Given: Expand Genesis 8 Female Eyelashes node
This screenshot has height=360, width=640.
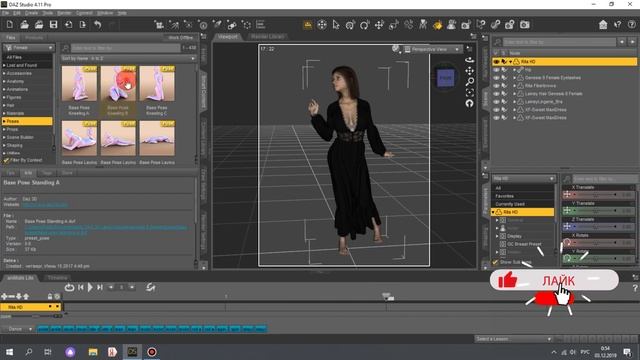Looking at the screenshot, I should pos(515,78).
